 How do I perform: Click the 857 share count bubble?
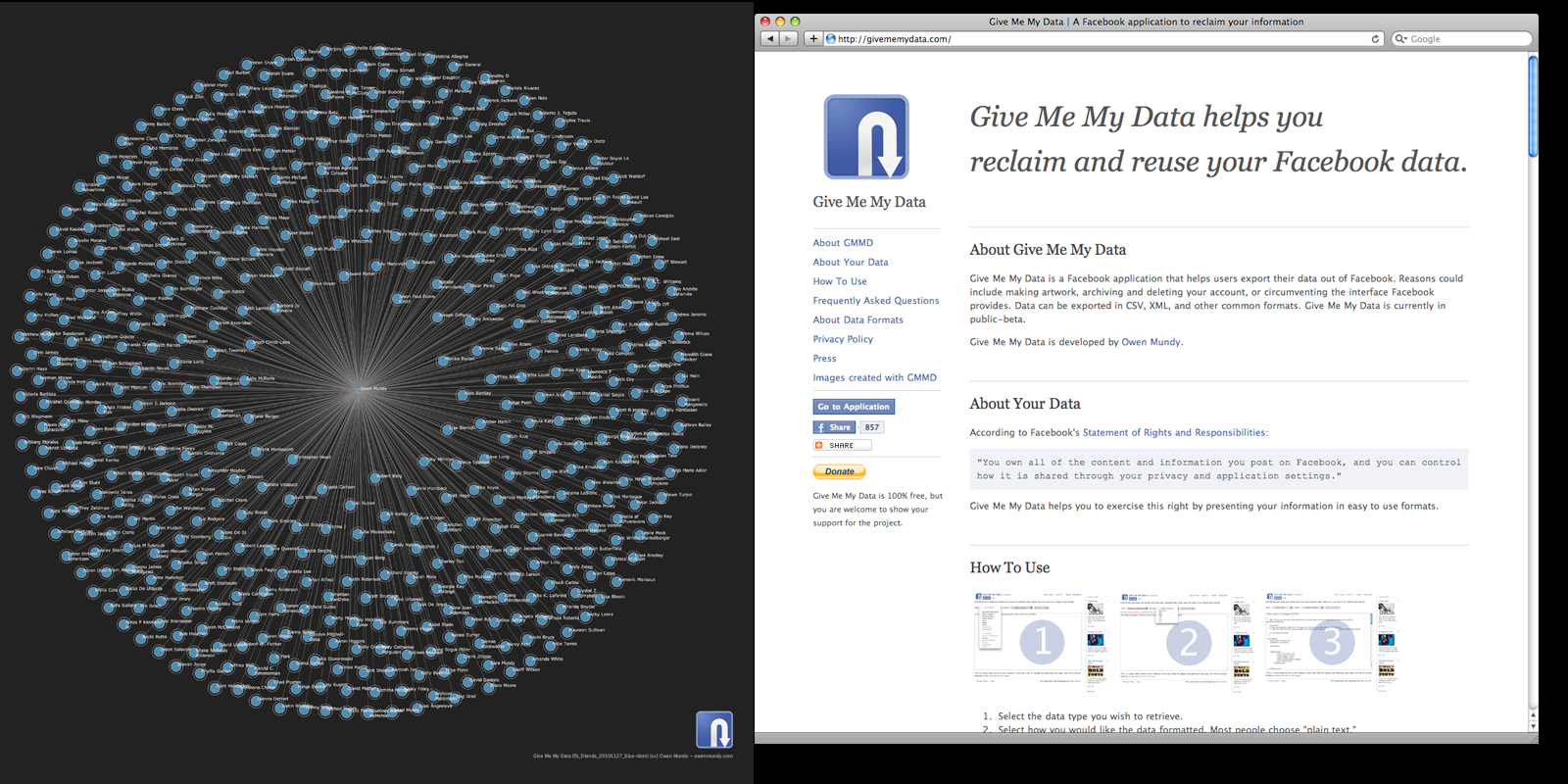(871, 427)
